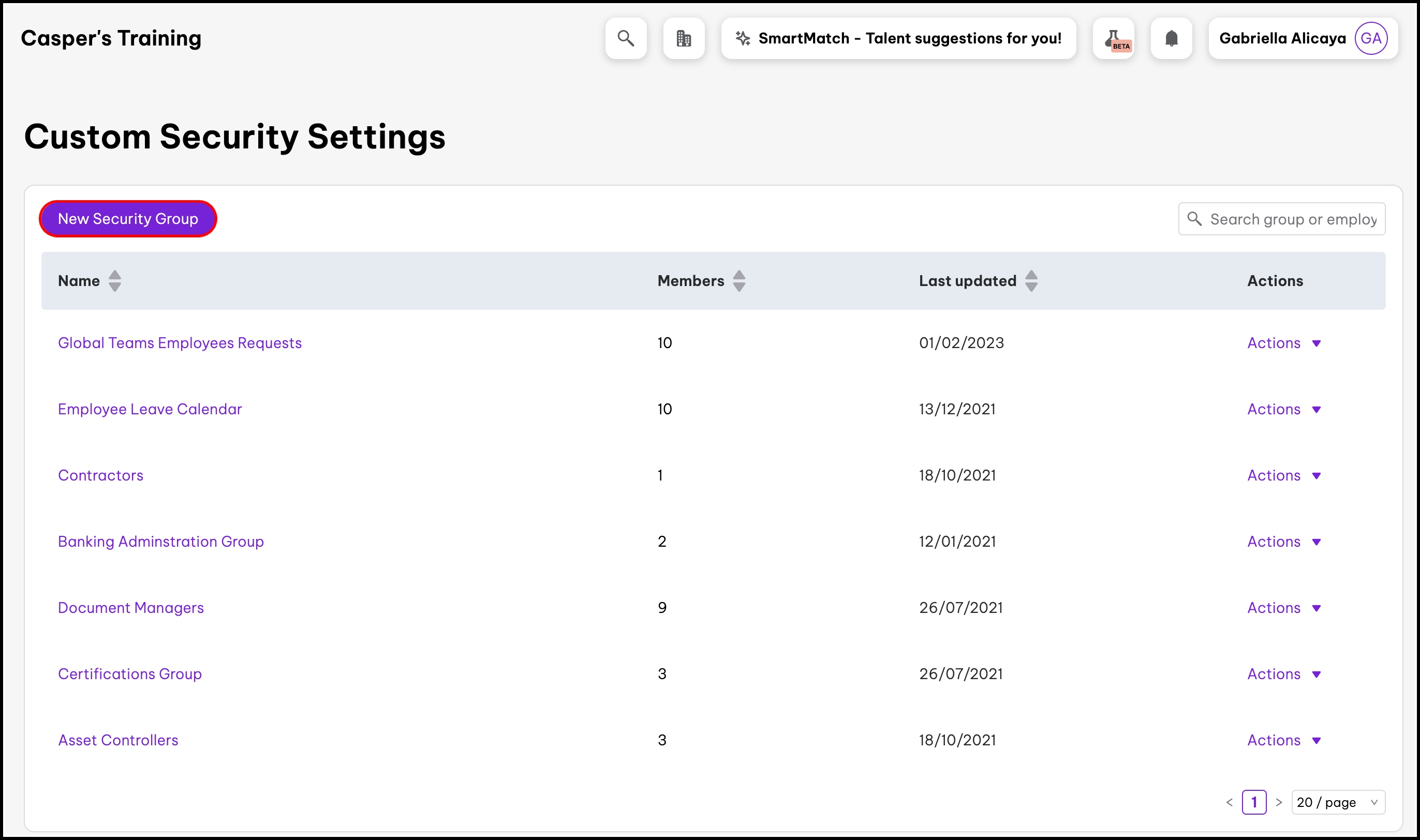
Task: Click the 01/02/2023 last updated date
Action: (962, 343)
